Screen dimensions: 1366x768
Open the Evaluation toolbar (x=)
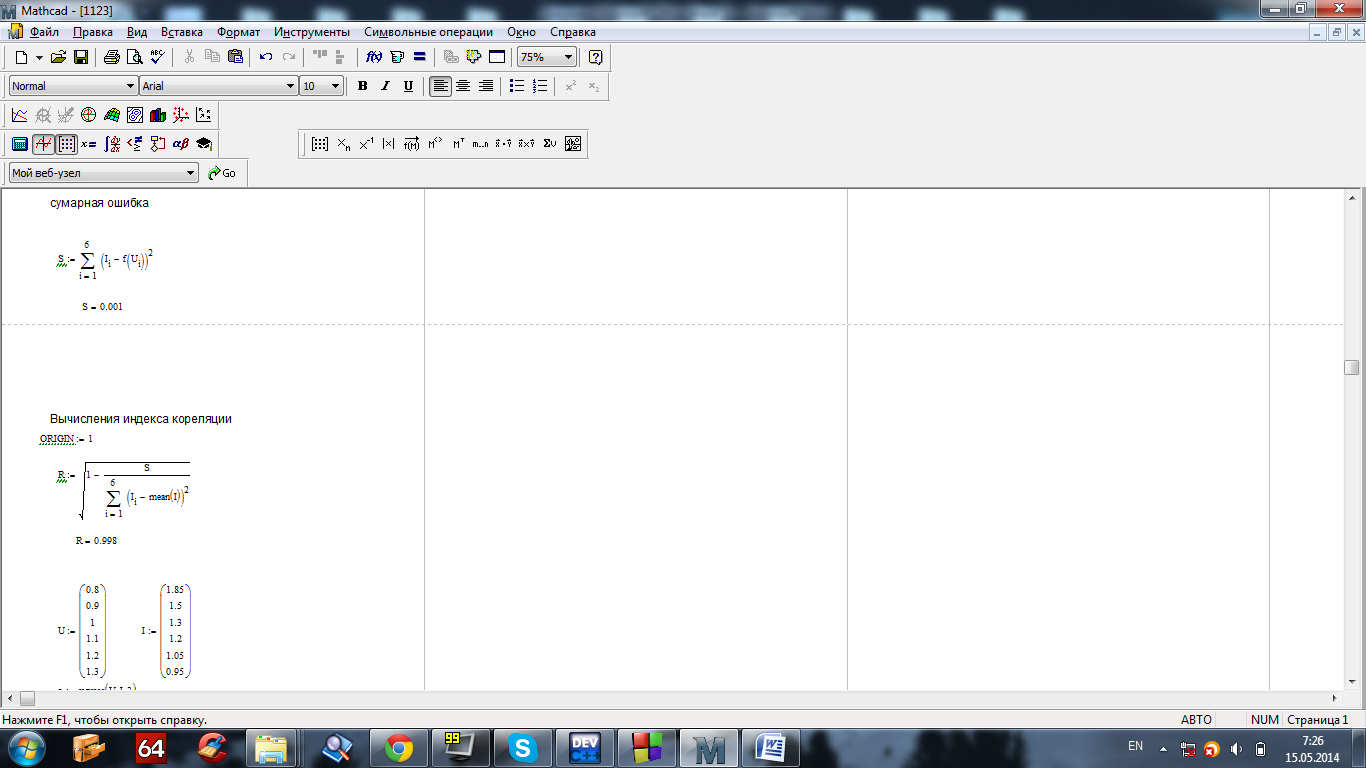[x=89, y=144]
